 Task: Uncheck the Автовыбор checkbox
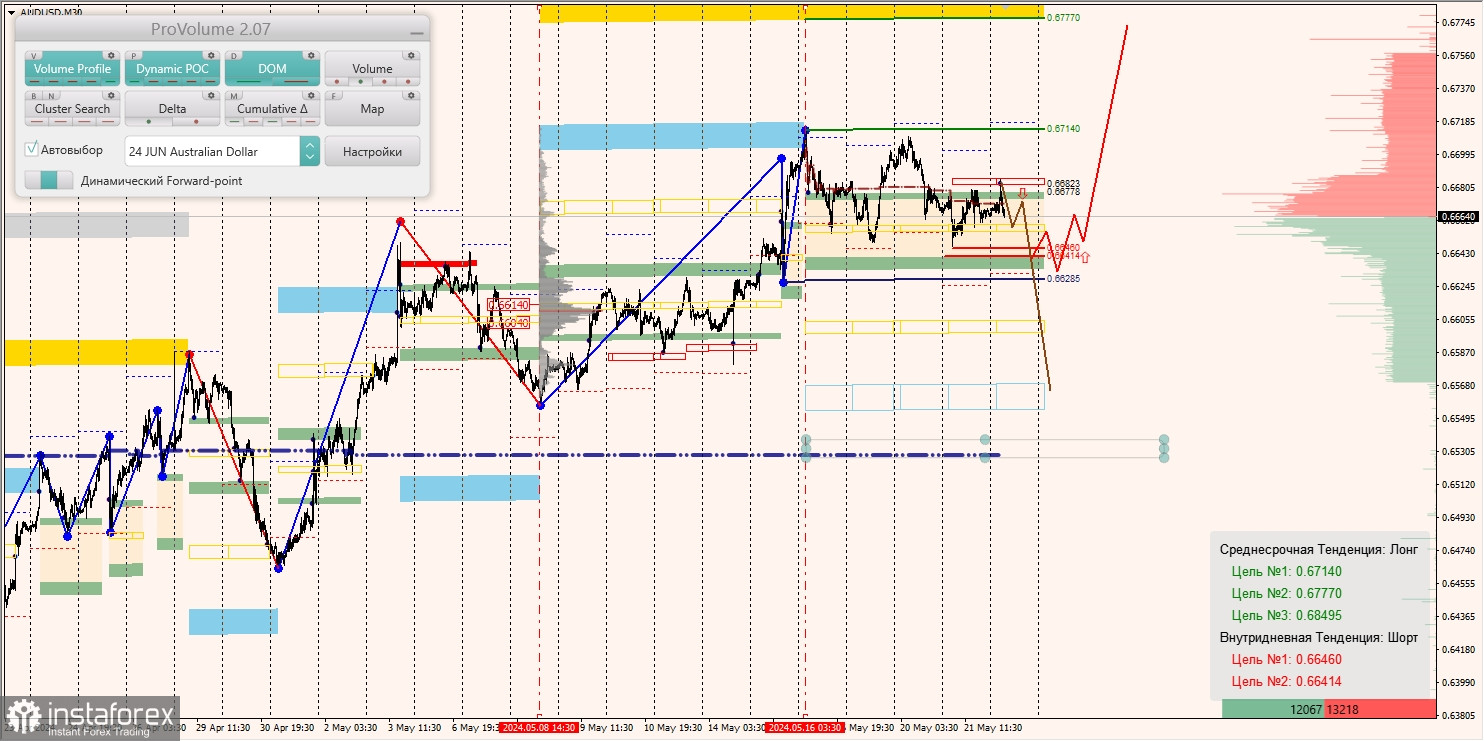(32, 149)
